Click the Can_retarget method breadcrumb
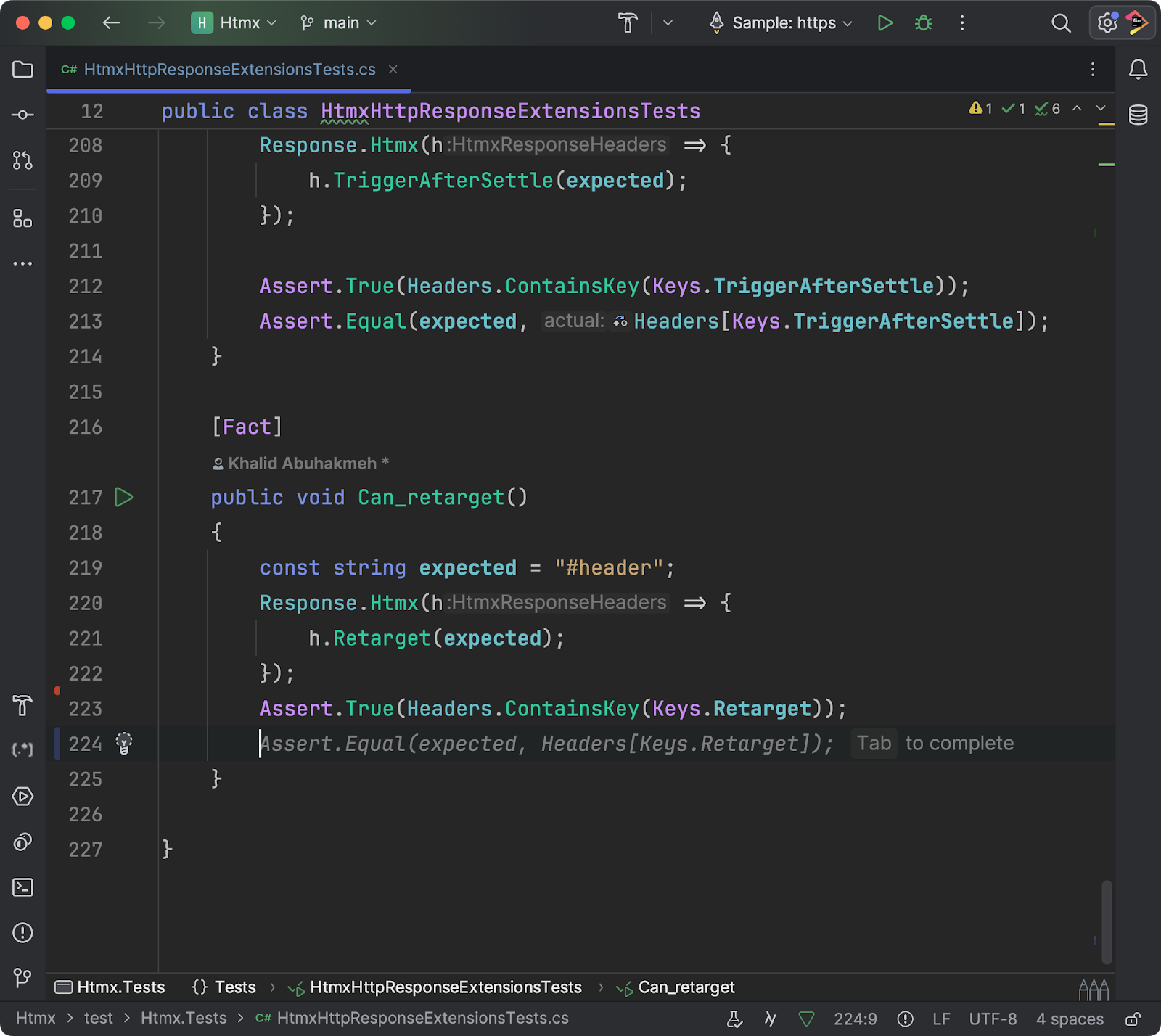 [676, 987]
